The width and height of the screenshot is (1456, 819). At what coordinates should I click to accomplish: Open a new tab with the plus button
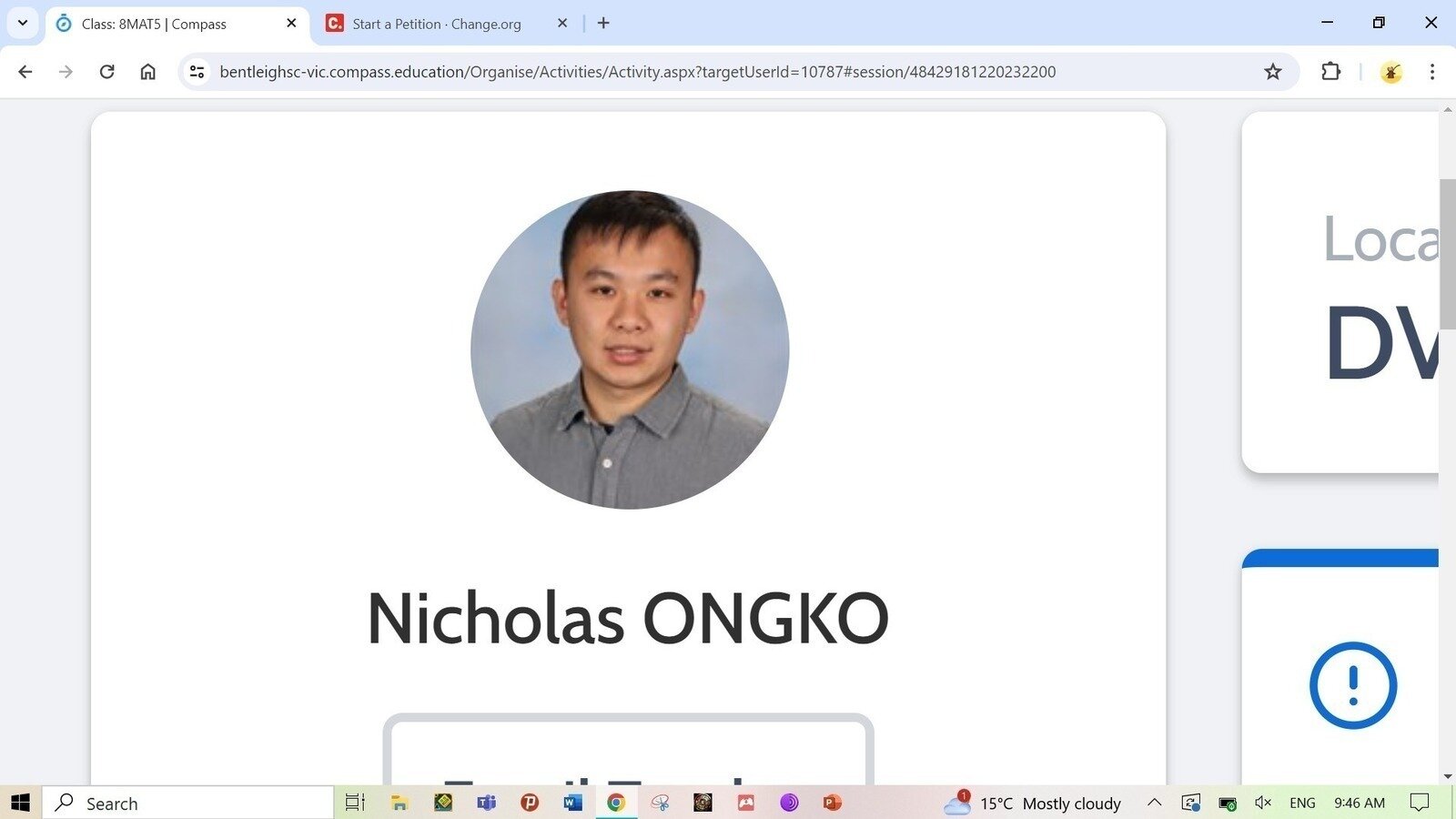click(602, 23)
